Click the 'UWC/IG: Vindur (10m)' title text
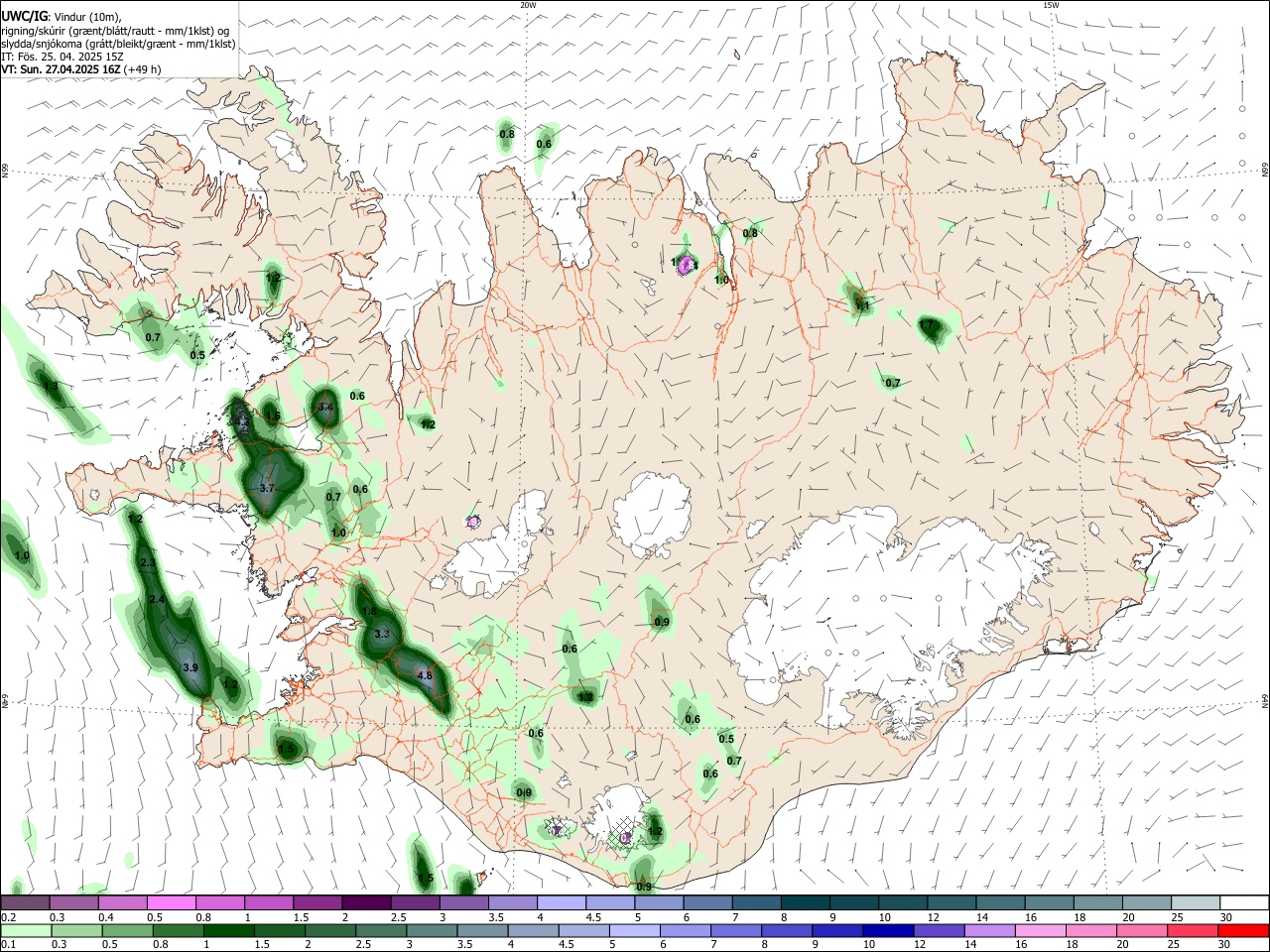 coord(62,17)
